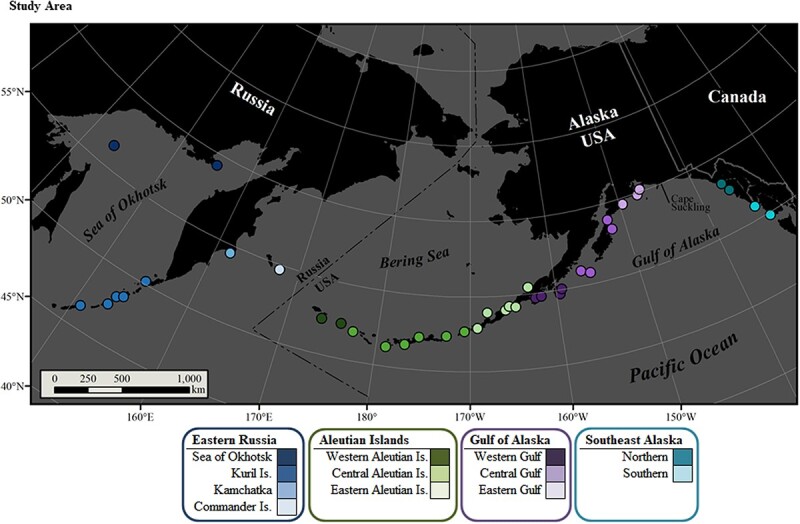800x524 pixels.
Task: Click the Northern Southeast Alaska legend swatch
Action: tap(683, 457)
